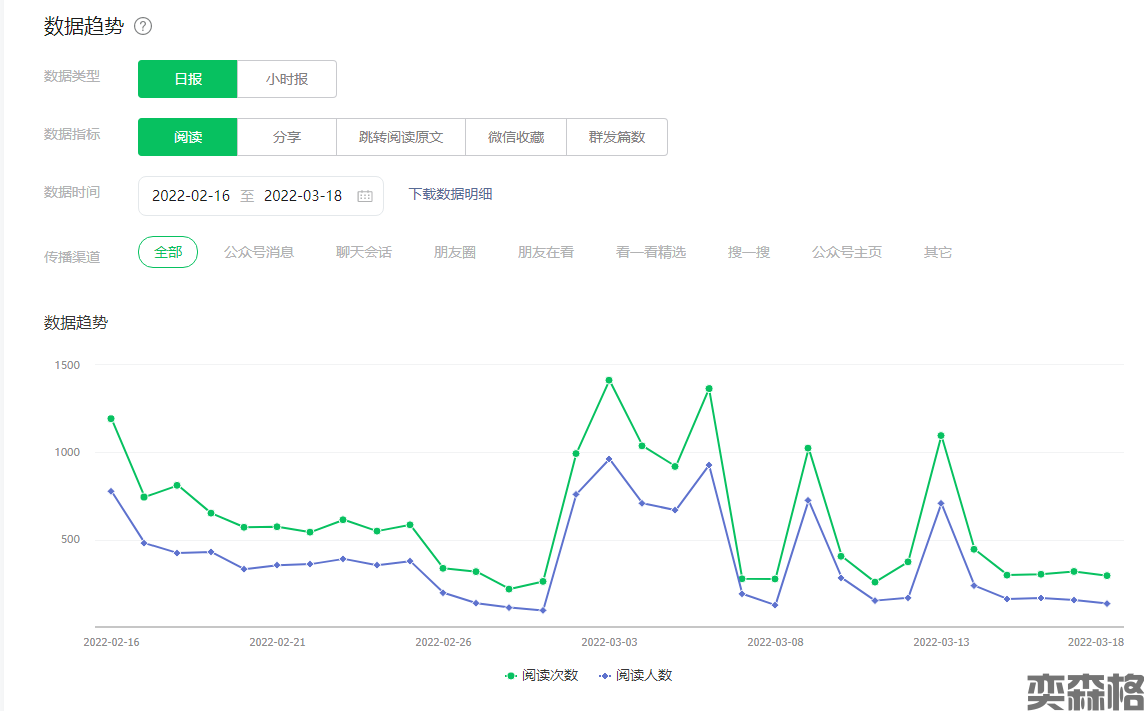Filter by 公众号消息 channel
This screenshot has width=1144, height=711.
259,252
